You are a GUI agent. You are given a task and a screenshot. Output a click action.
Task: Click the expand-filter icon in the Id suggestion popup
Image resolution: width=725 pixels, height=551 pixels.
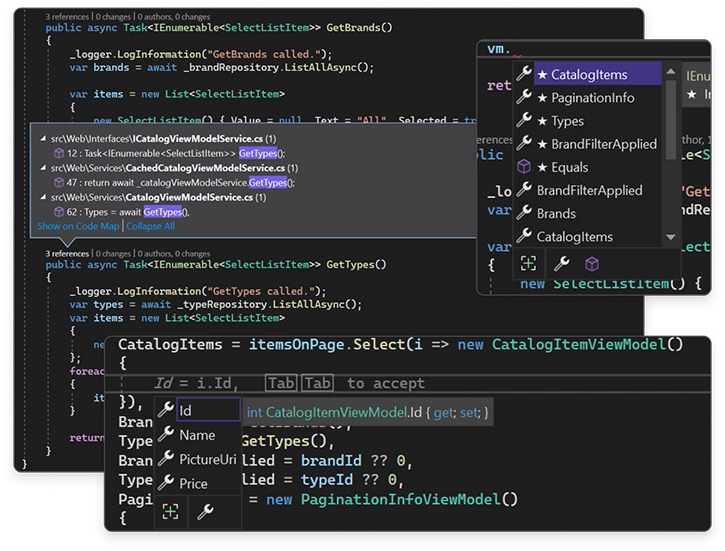tap(171, 512)
